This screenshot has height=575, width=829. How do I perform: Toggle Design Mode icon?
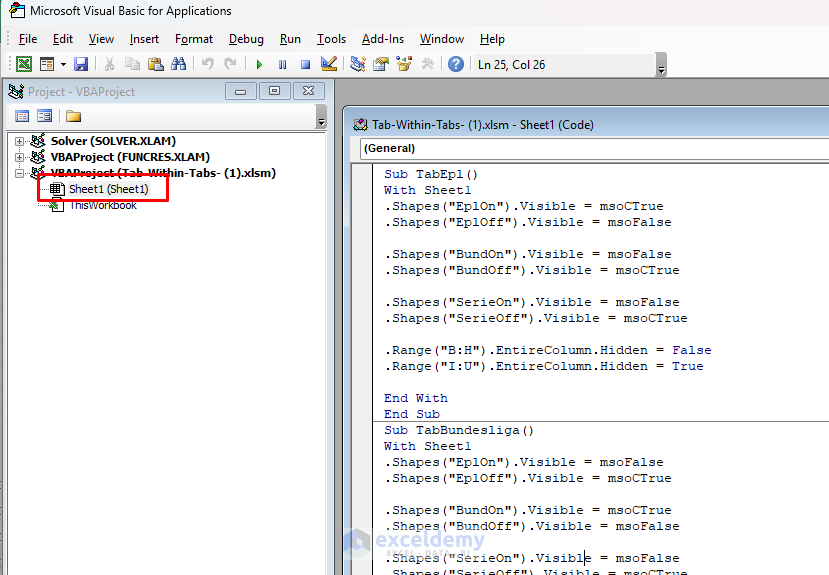(x=329, y=64)
